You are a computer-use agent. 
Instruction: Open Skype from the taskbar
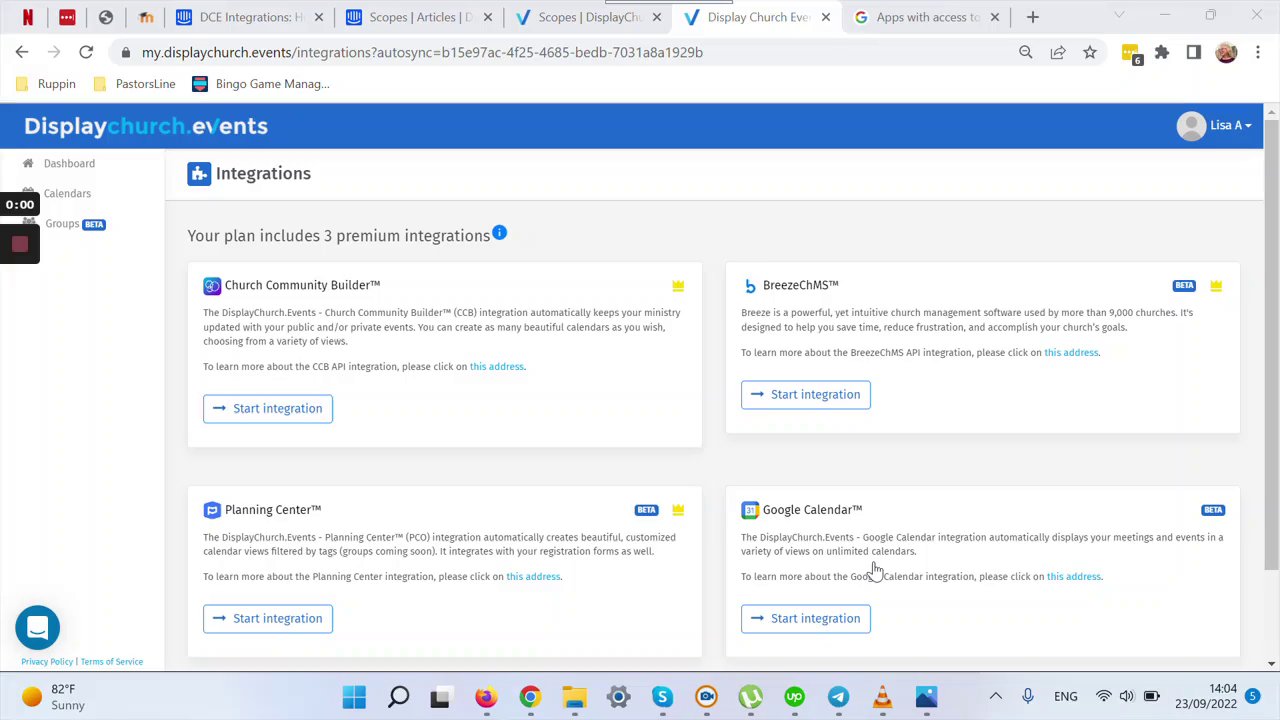[662, 697]
